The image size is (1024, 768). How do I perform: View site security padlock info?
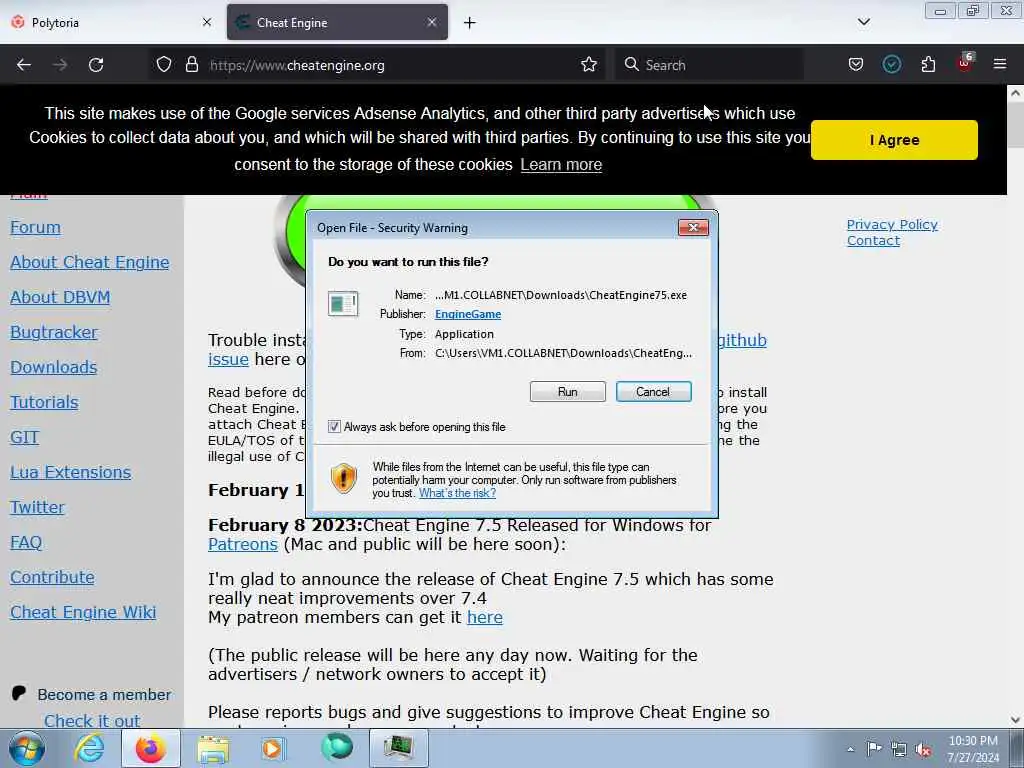[191, 65]
